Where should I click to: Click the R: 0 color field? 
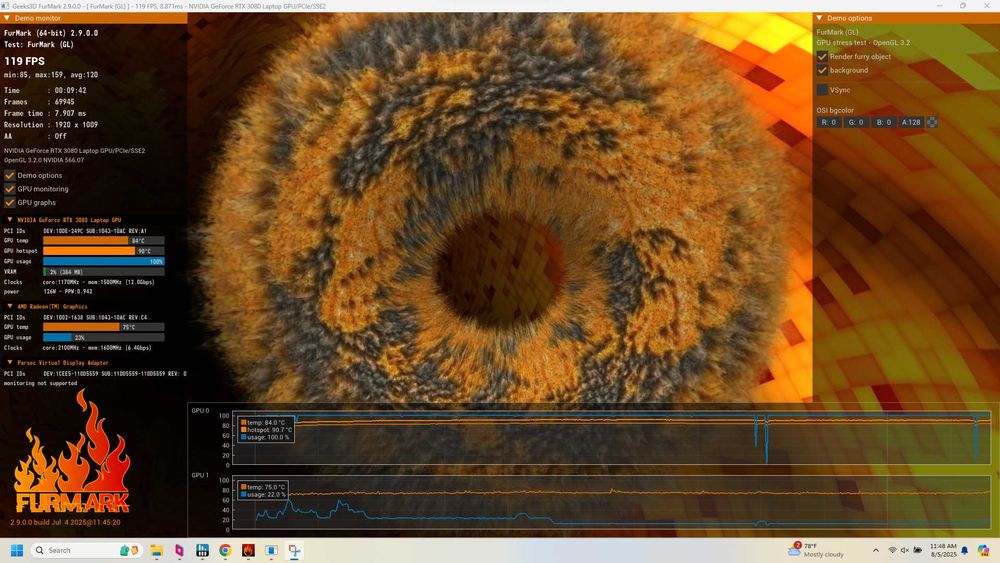click(x=828, y=122)
